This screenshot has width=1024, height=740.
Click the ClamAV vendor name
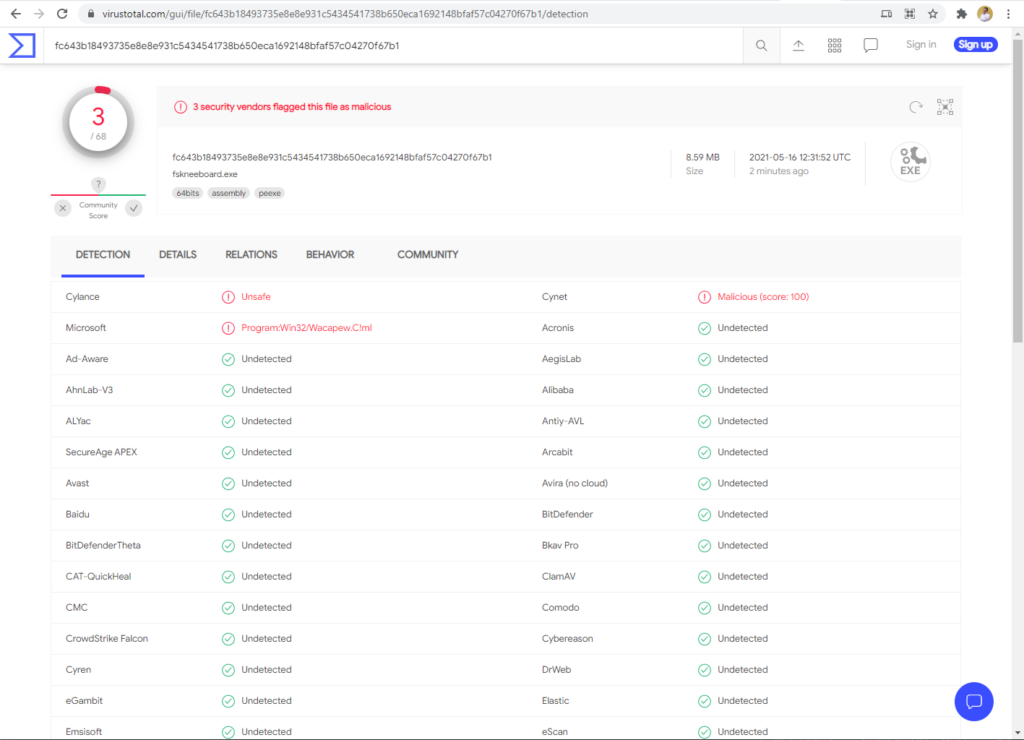click(x=558, y=577)
